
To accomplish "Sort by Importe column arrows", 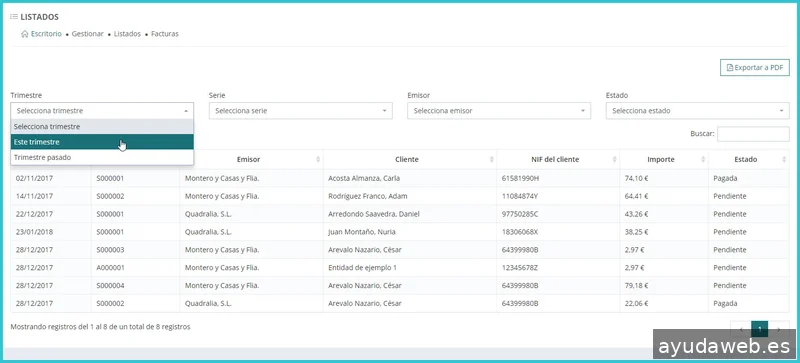I will 704,159.
